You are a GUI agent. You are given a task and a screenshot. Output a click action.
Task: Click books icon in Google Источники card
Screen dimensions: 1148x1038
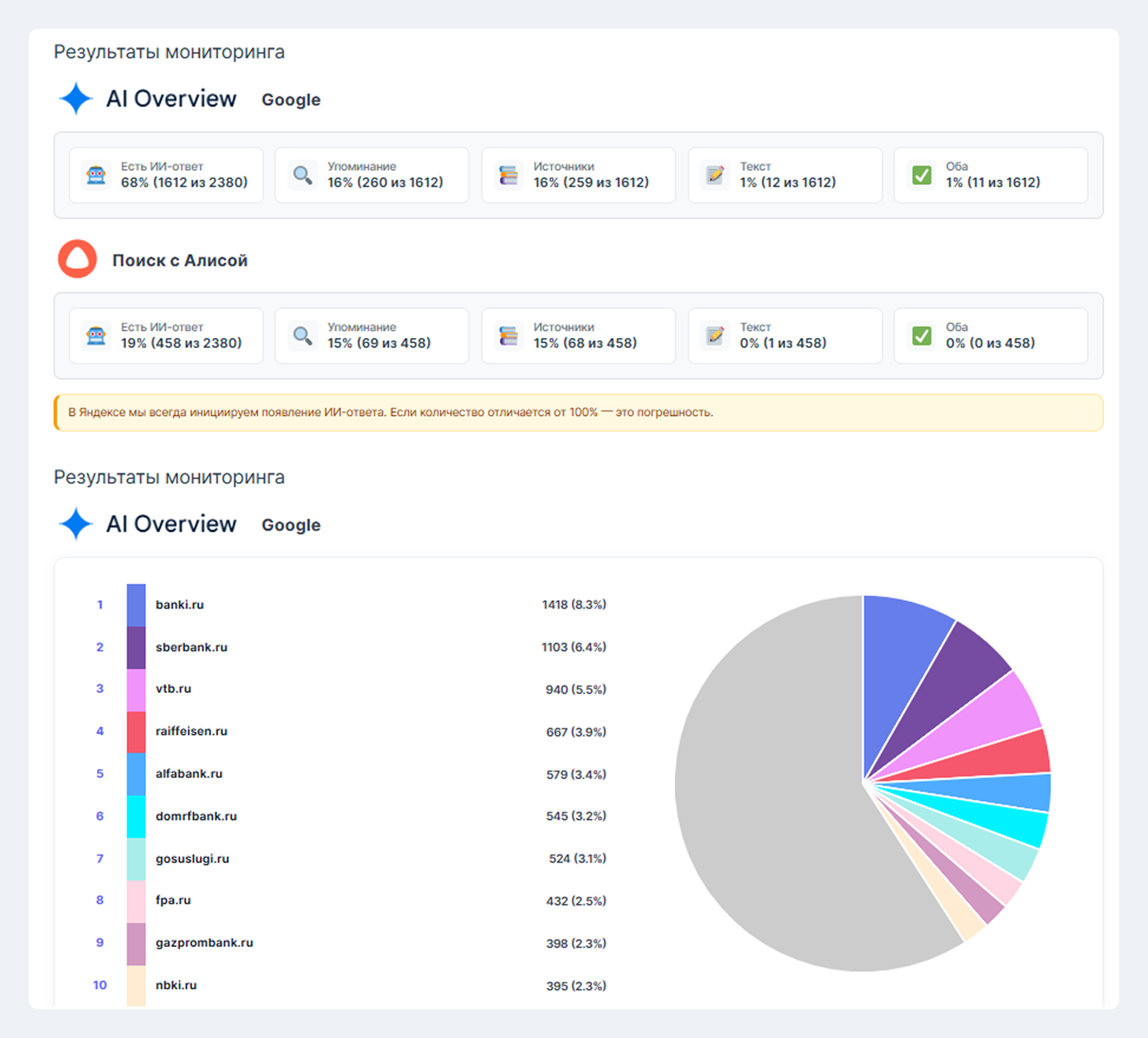[x=508, y=175]
